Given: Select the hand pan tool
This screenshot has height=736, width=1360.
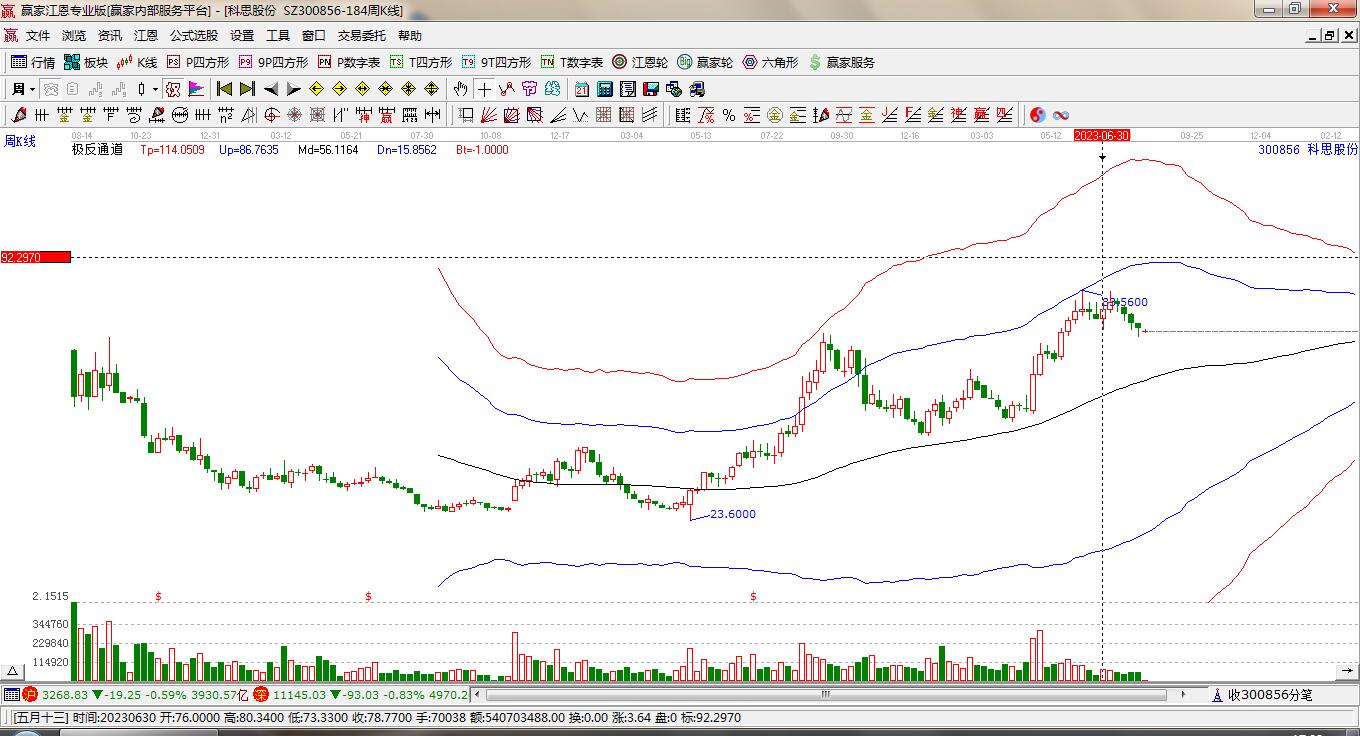Looking at the screenshot, I should pos(460,89).
